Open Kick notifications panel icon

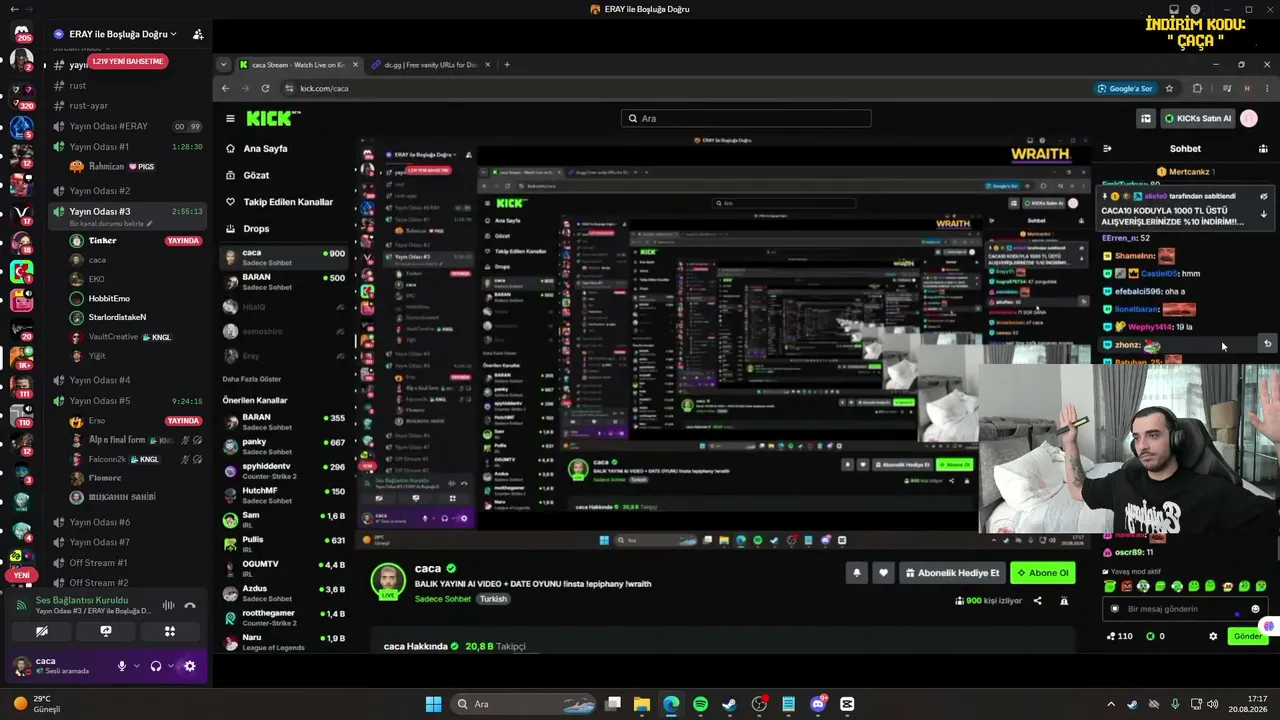coord(1146,118)
